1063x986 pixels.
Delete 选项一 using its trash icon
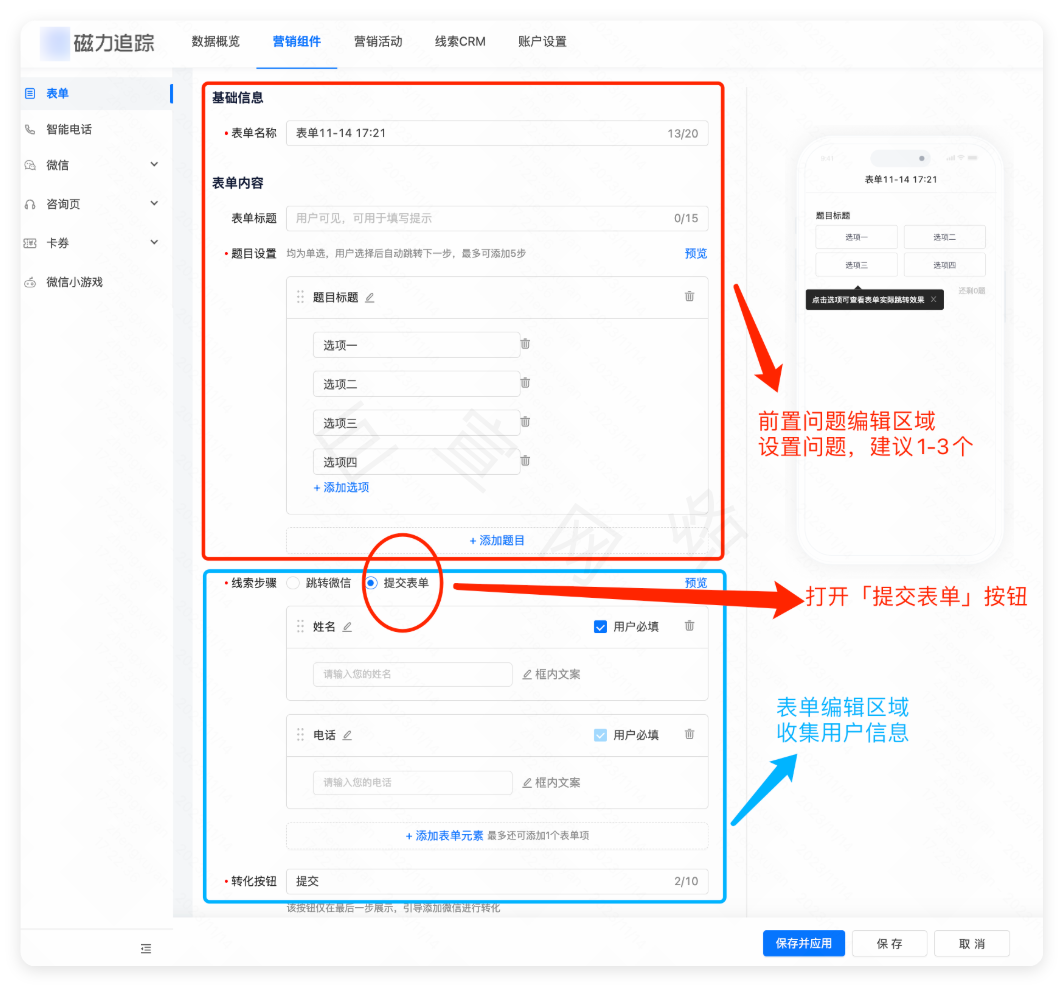tap(524, 343)
